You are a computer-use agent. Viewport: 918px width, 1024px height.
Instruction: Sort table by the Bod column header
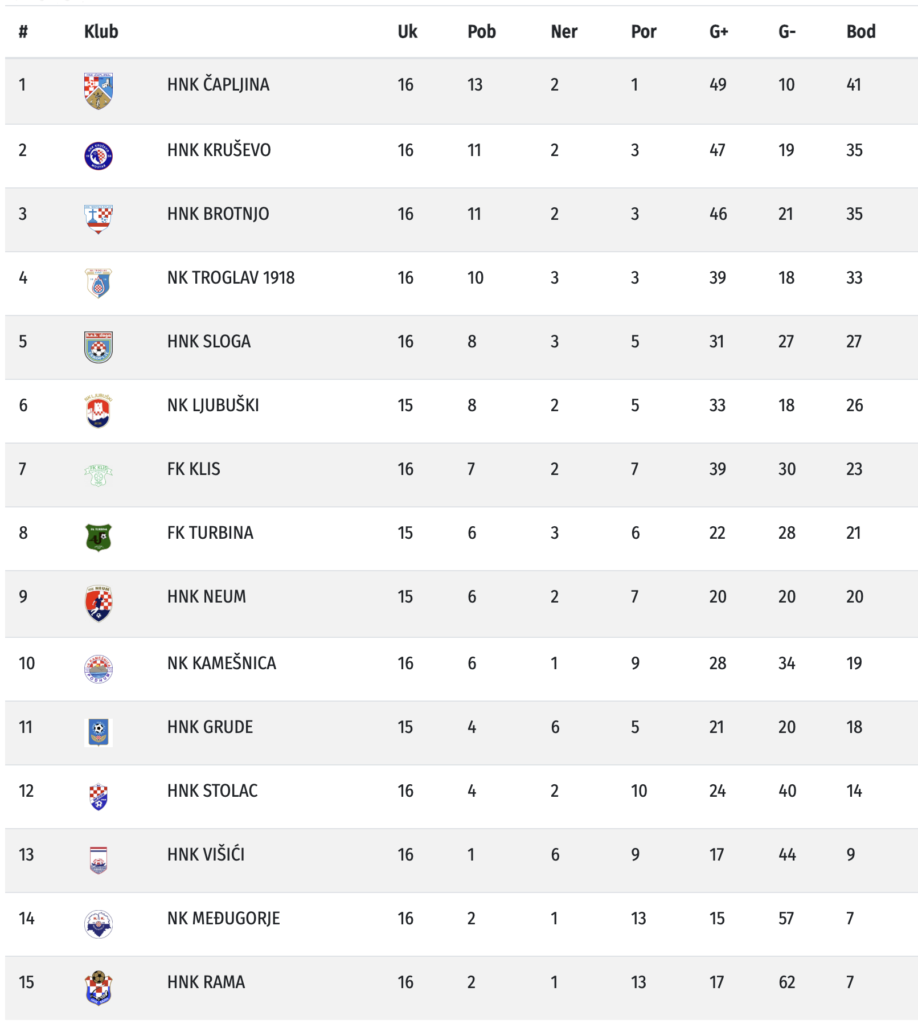(x=860, y=32)
